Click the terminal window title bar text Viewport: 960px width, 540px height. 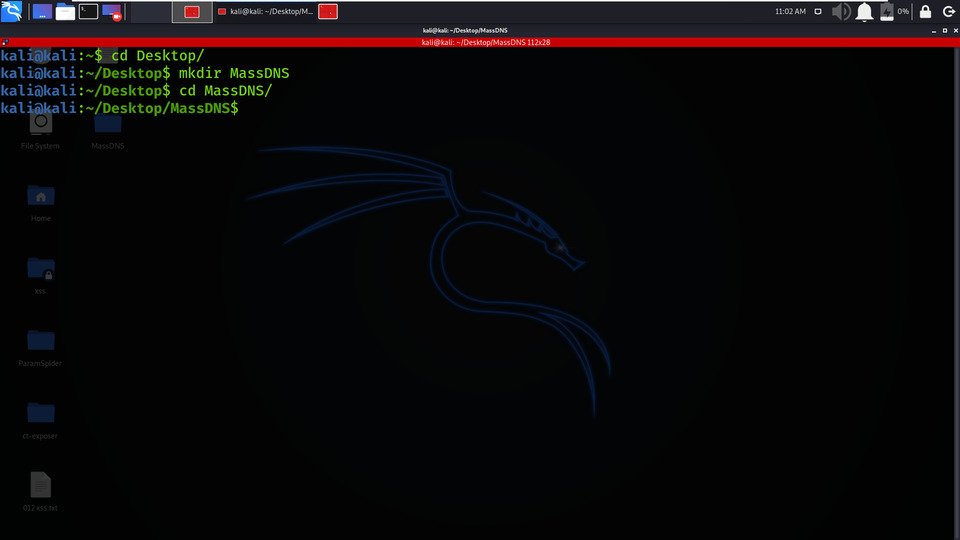click(465, 30)
